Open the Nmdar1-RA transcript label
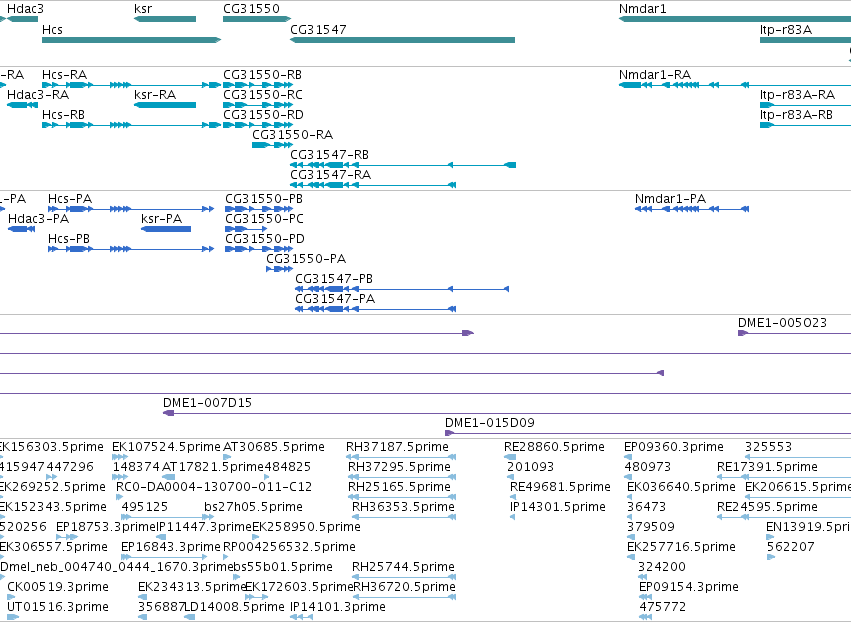This screenshot has width=851, height=622. 655,74
